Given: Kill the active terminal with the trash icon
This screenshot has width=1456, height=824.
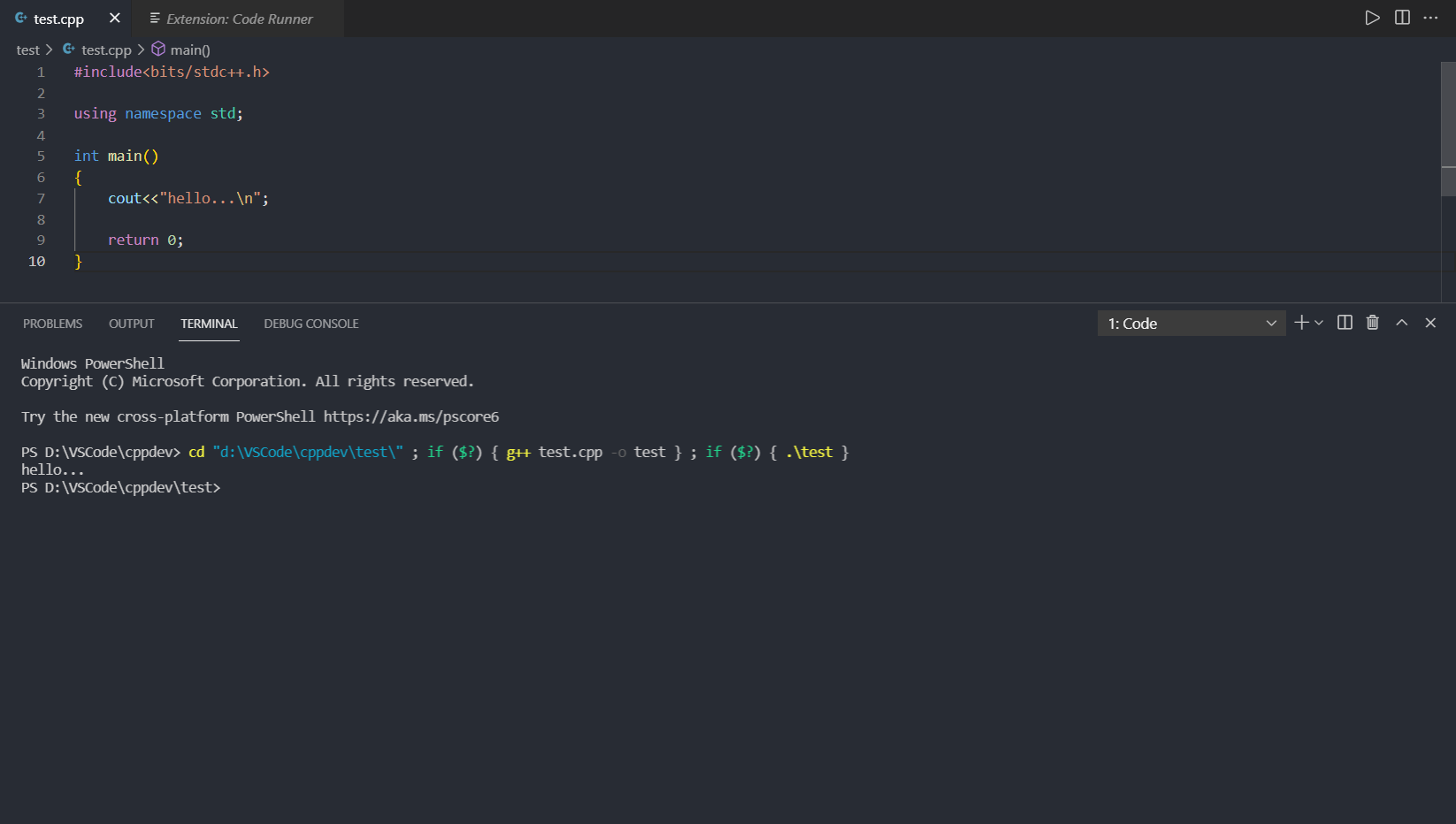Looking at the screenshot, I should (x=1372, y=323).
